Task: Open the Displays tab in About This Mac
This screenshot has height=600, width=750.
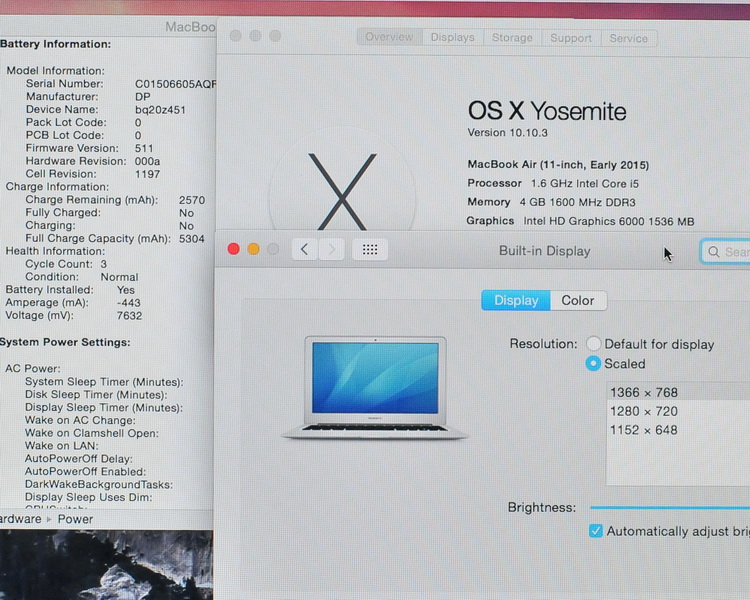Action: coord(452,37)
